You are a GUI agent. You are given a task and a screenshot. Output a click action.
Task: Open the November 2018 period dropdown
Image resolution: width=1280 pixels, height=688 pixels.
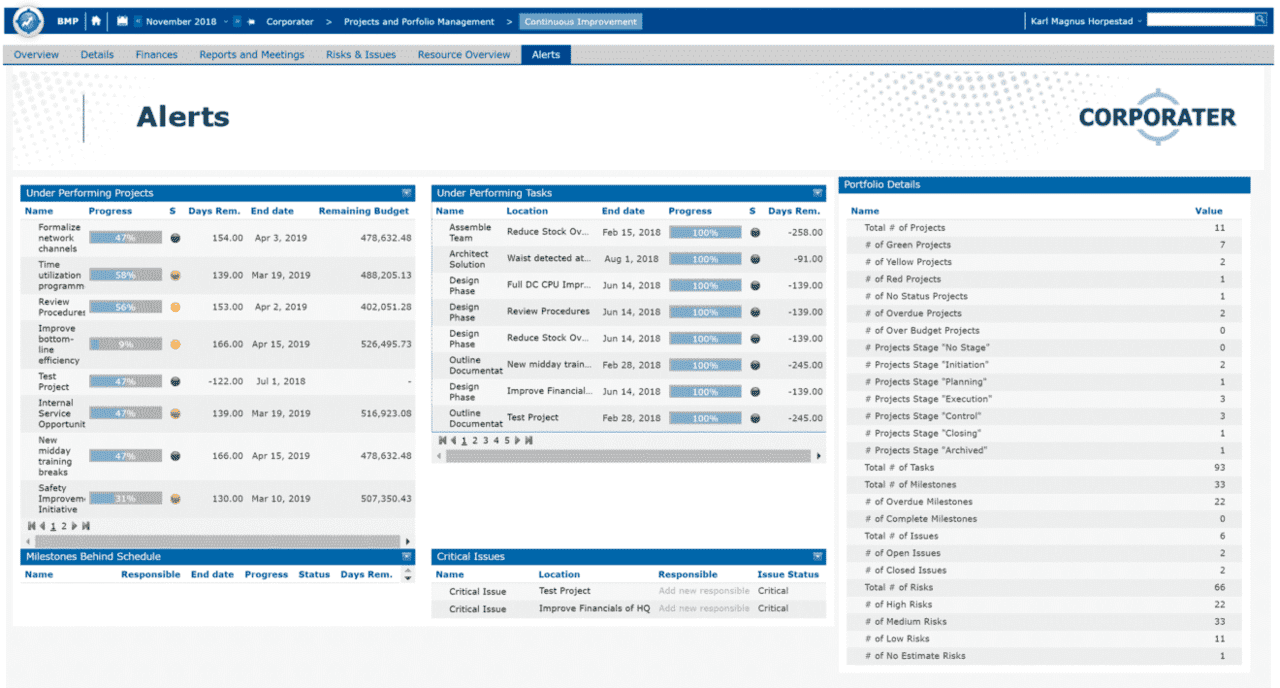(x=225, y=21)
